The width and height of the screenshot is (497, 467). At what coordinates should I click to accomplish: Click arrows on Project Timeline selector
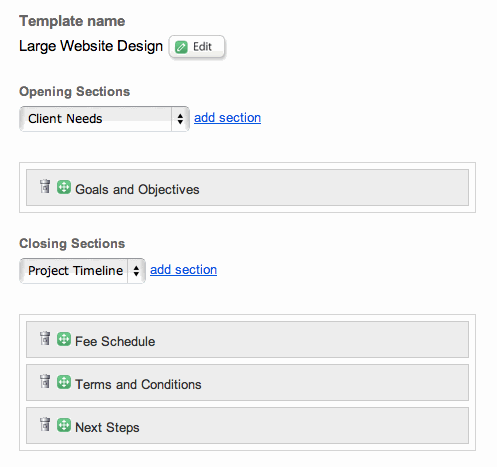pos(136,271)
